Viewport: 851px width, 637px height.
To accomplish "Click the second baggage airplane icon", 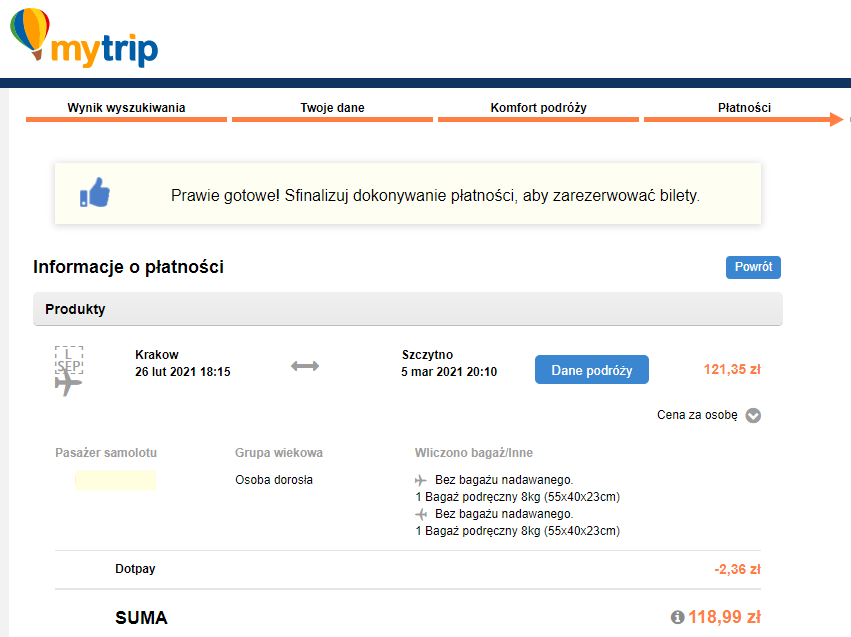I will tap(421, 514).
